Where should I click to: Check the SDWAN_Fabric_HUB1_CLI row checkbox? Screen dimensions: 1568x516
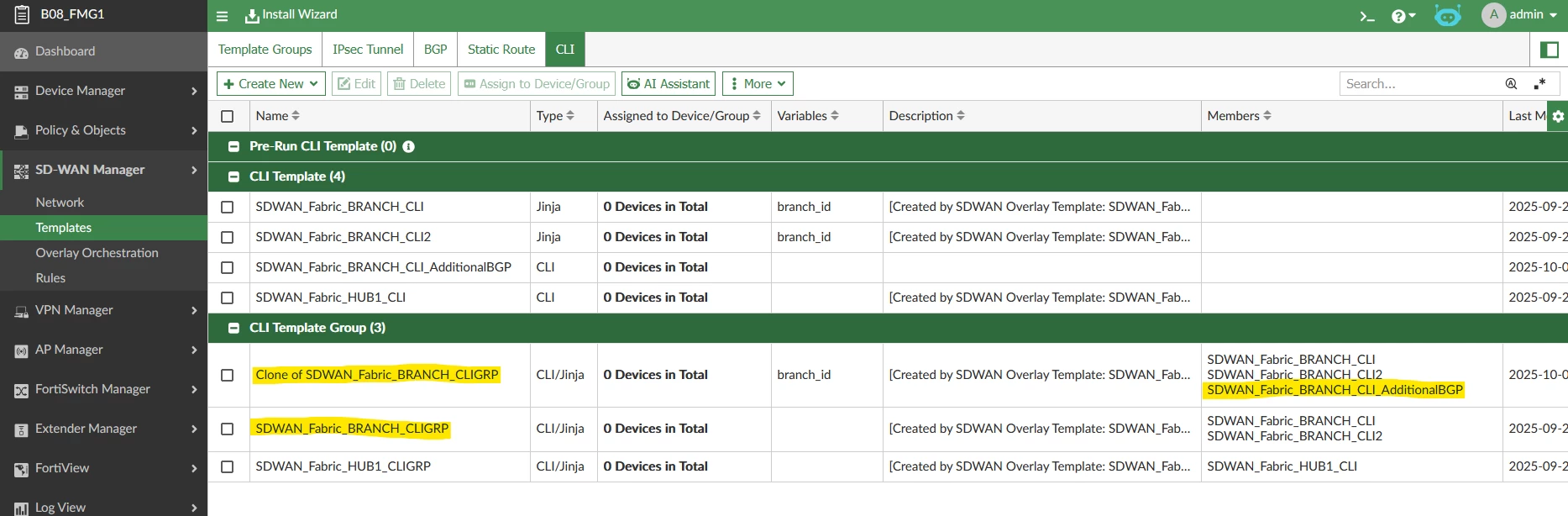(x=227, y=297)
